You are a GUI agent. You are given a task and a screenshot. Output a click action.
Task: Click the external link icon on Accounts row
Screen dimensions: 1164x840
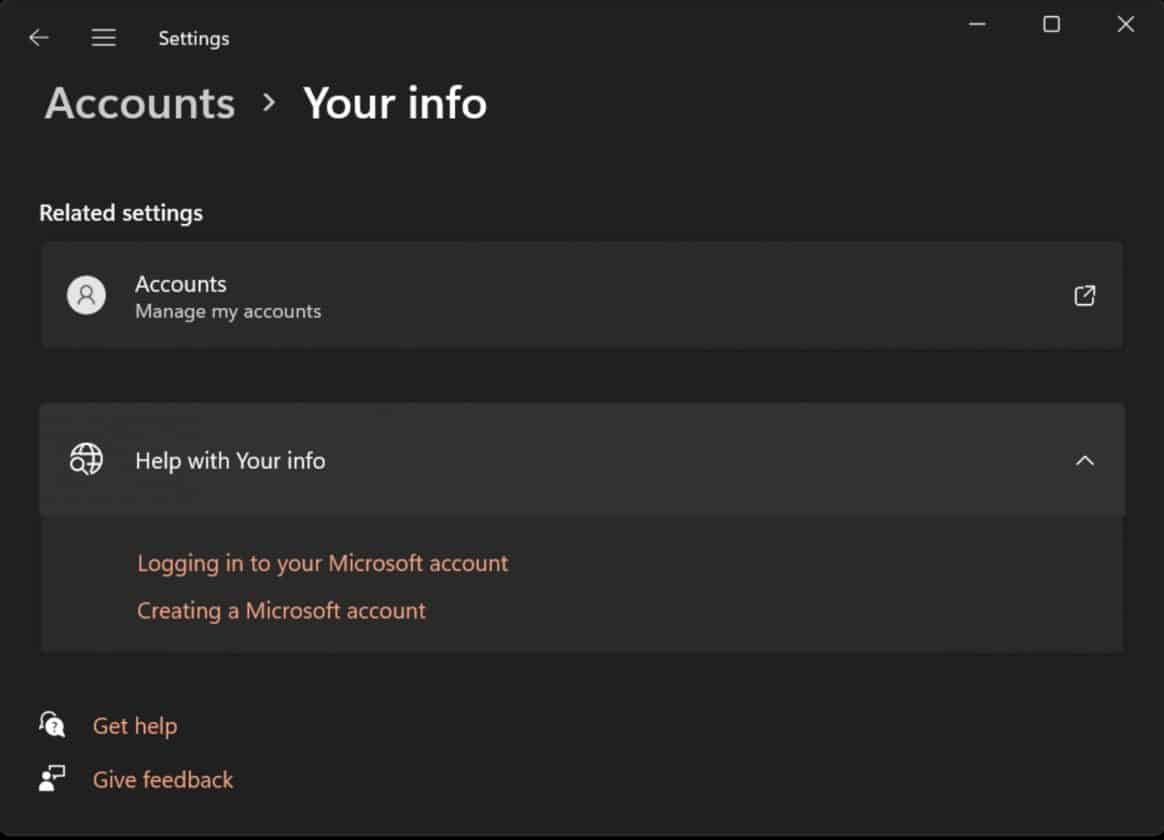coord(1084,295)
